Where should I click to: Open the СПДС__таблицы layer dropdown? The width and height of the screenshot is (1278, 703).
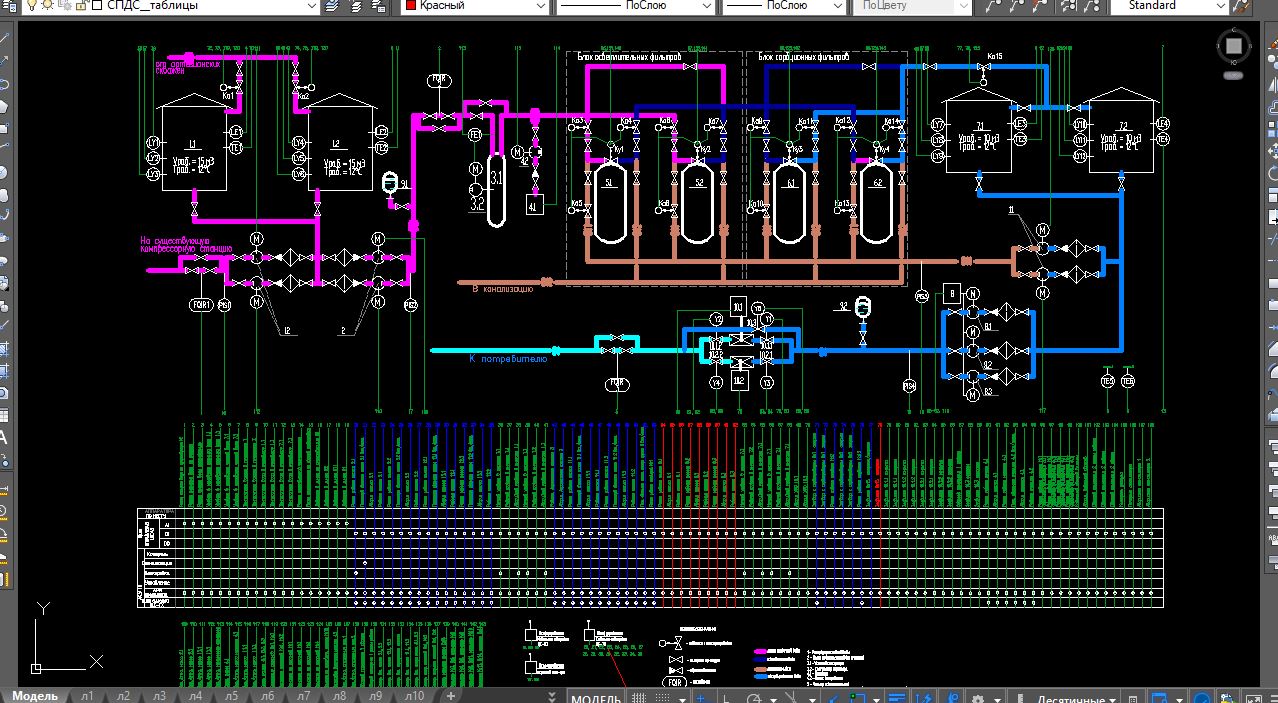(x=206, y=6)
